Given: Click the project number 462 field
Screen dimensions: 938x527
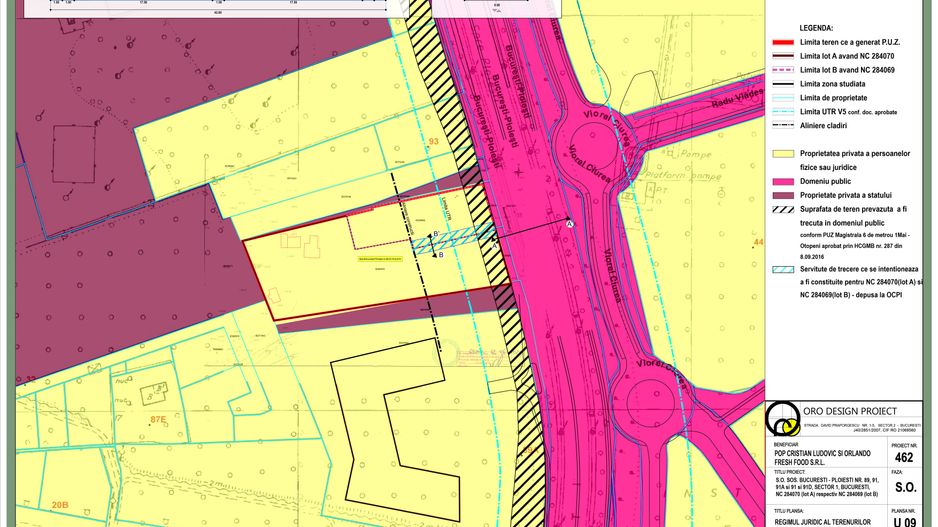Looking at the screenshot, I should (x=904, y=456).
